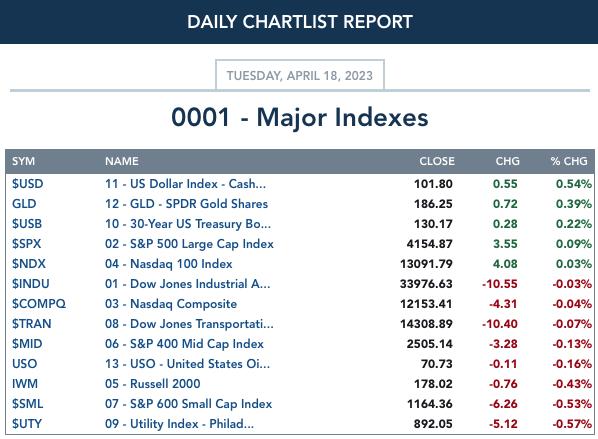598x439 pixels.
Task: Sort table by CHG column header
Action: [507, 161]
